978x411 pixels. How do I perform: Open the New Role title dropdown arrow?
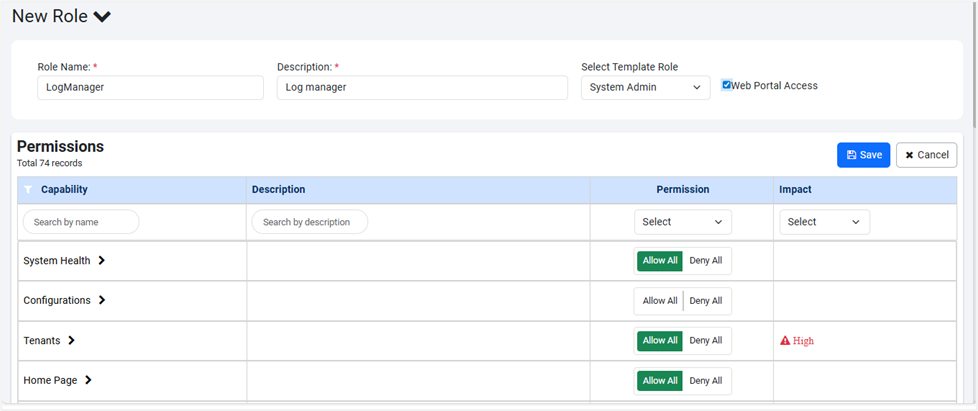pyautogui.click(x=101, y=17)
